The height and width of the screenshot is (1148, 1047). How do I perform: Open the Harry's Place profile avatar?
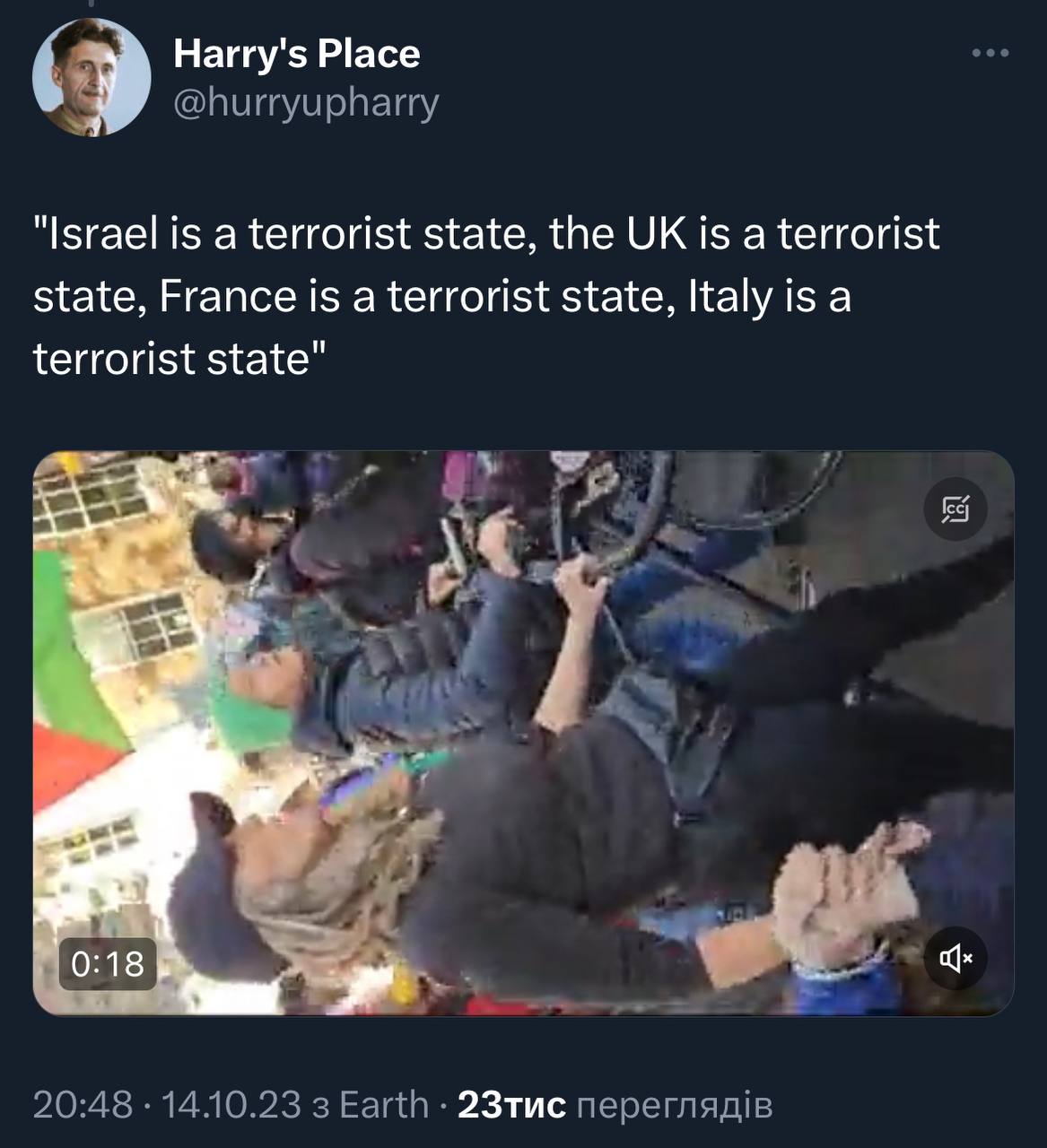point(92,77)
